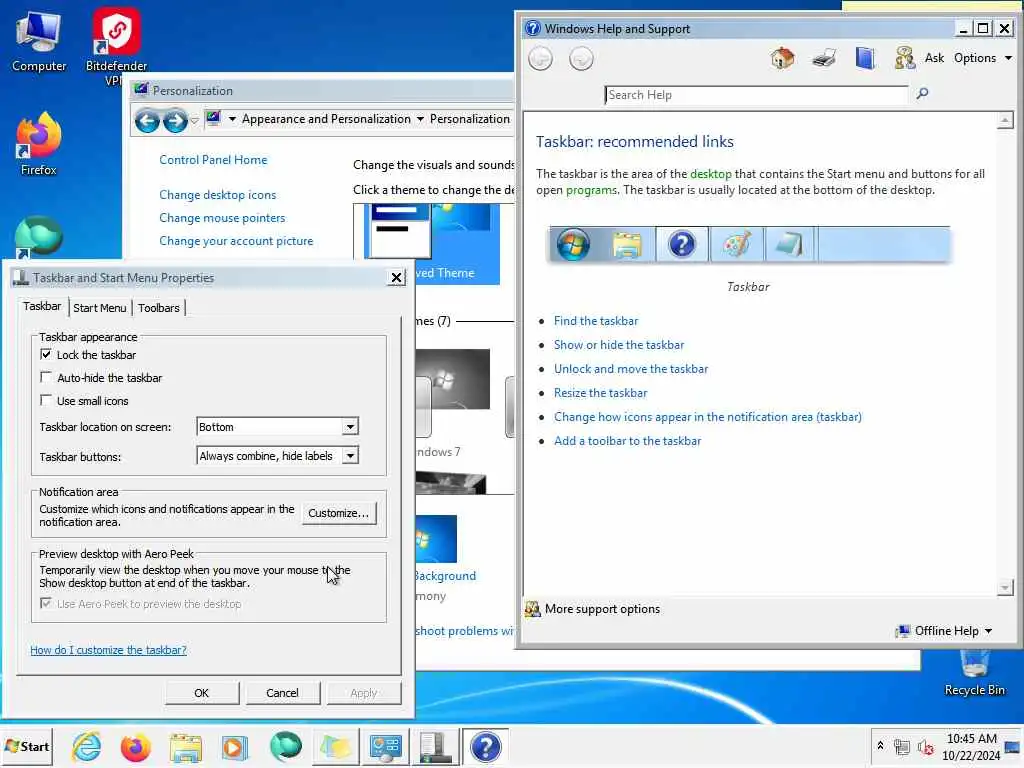Open the Computer desktop icon
Screen dimensions: 1024x768
pyautogui.click(x=39, y=42)
